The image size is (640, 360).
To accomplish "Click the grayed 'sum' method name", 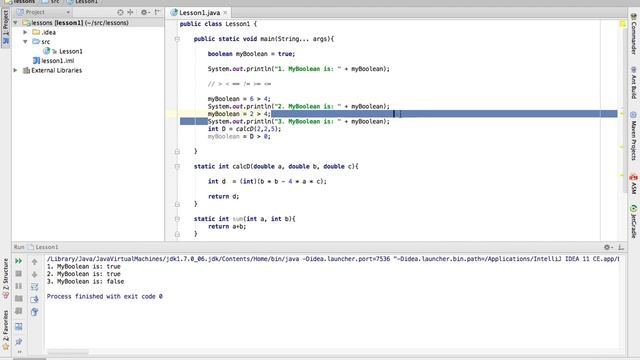I will (238, 219).
